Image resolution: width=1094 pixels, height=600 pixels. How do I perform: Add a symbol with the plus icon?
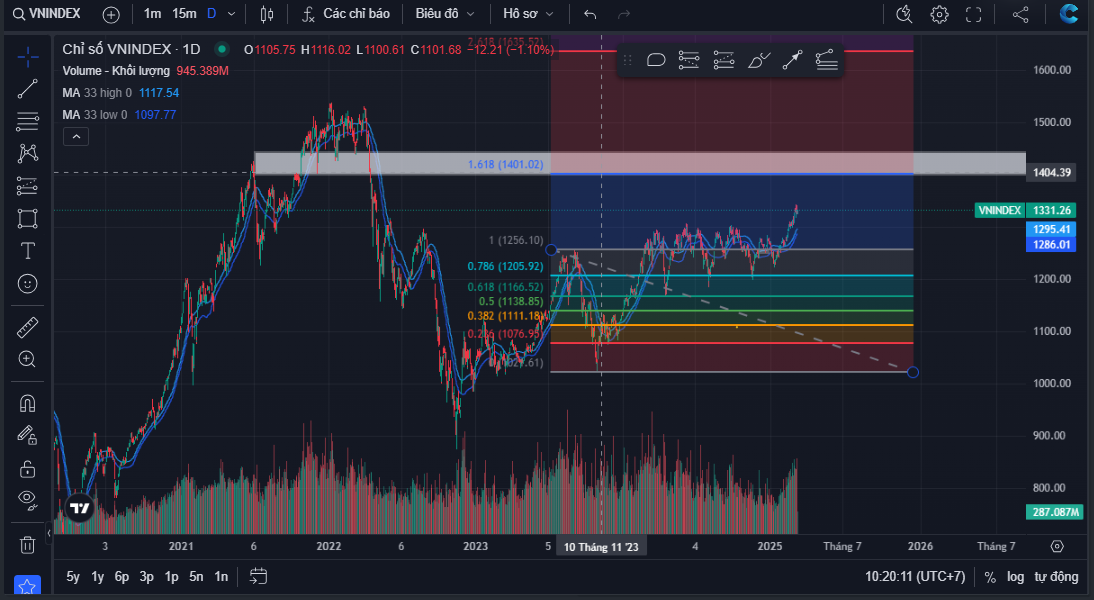coord(111,14)
